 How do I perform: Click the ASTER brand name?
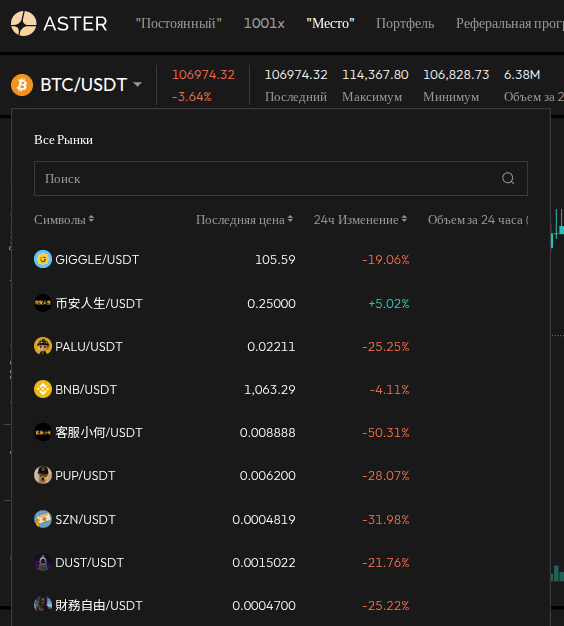pos(75,24)
